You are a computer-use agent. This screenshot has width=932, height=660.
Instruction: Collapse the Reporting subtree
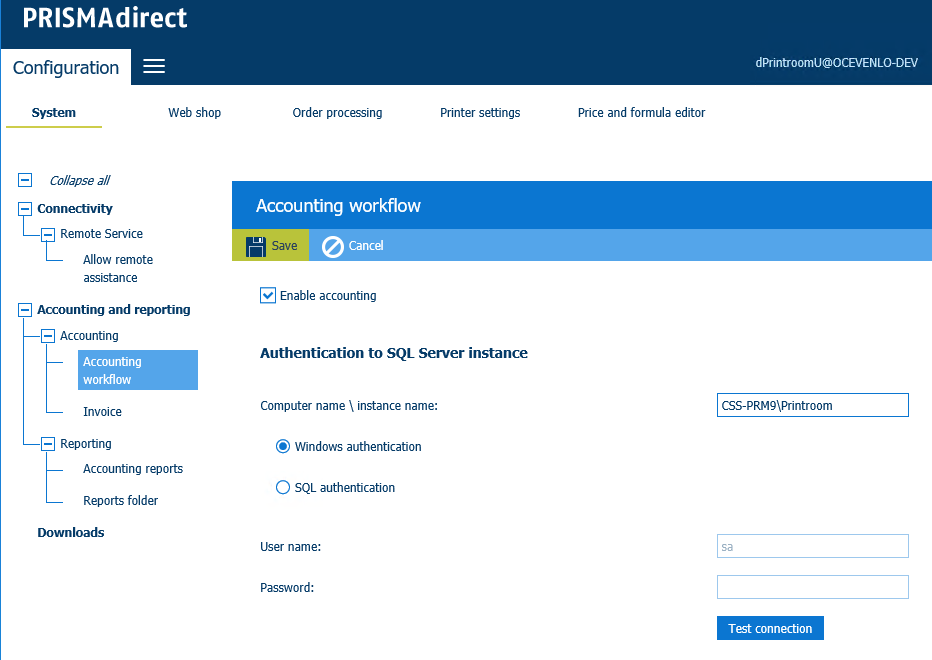point(48,444)
